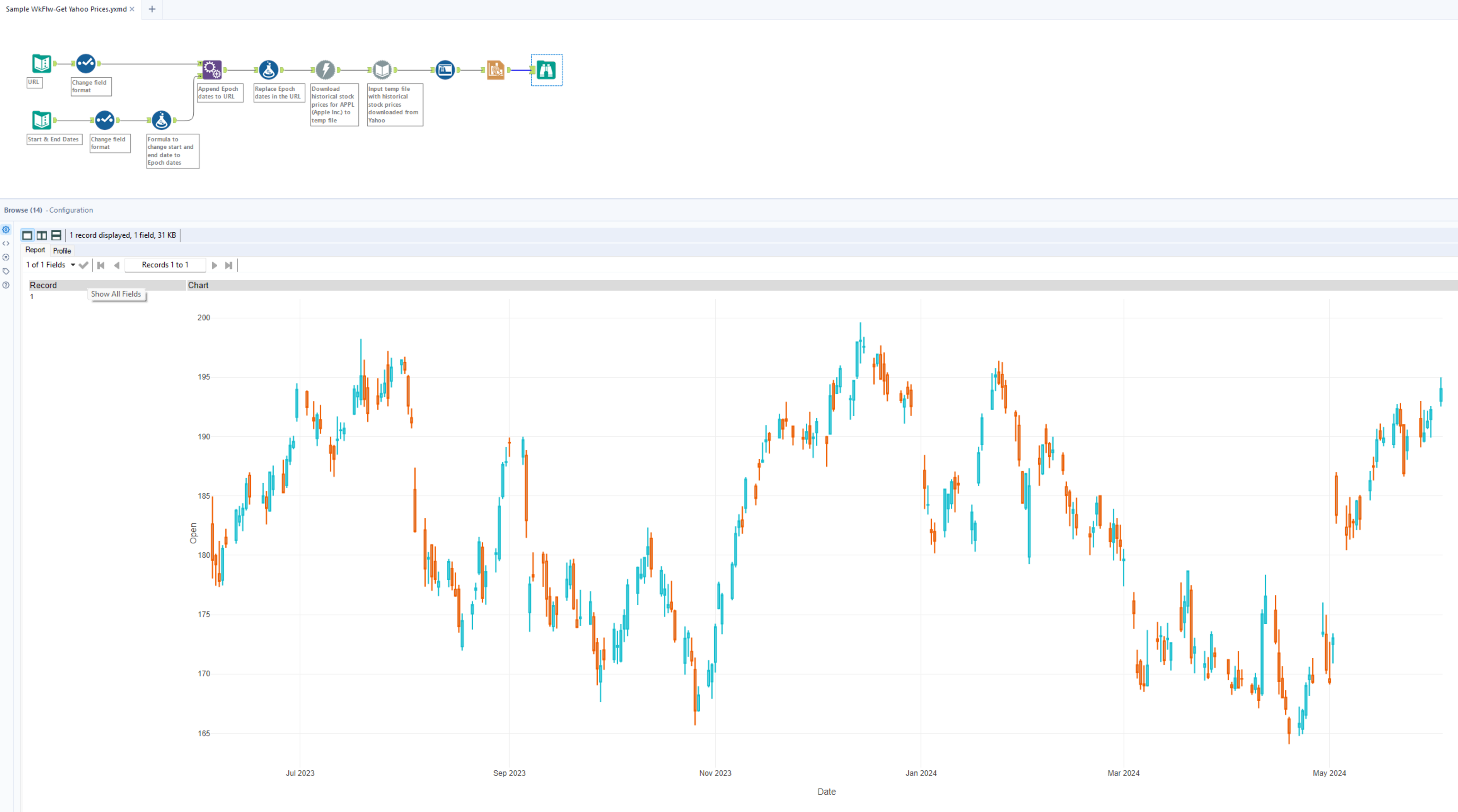Click Show All Fields
This screenshot has height=812, width=1458.
(x=116, y=294)
